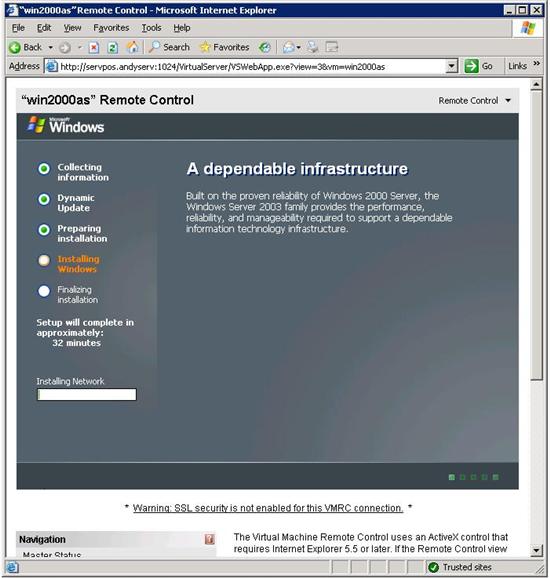Open the Tools menu
550x578 pixels.
tap(152, 28)
